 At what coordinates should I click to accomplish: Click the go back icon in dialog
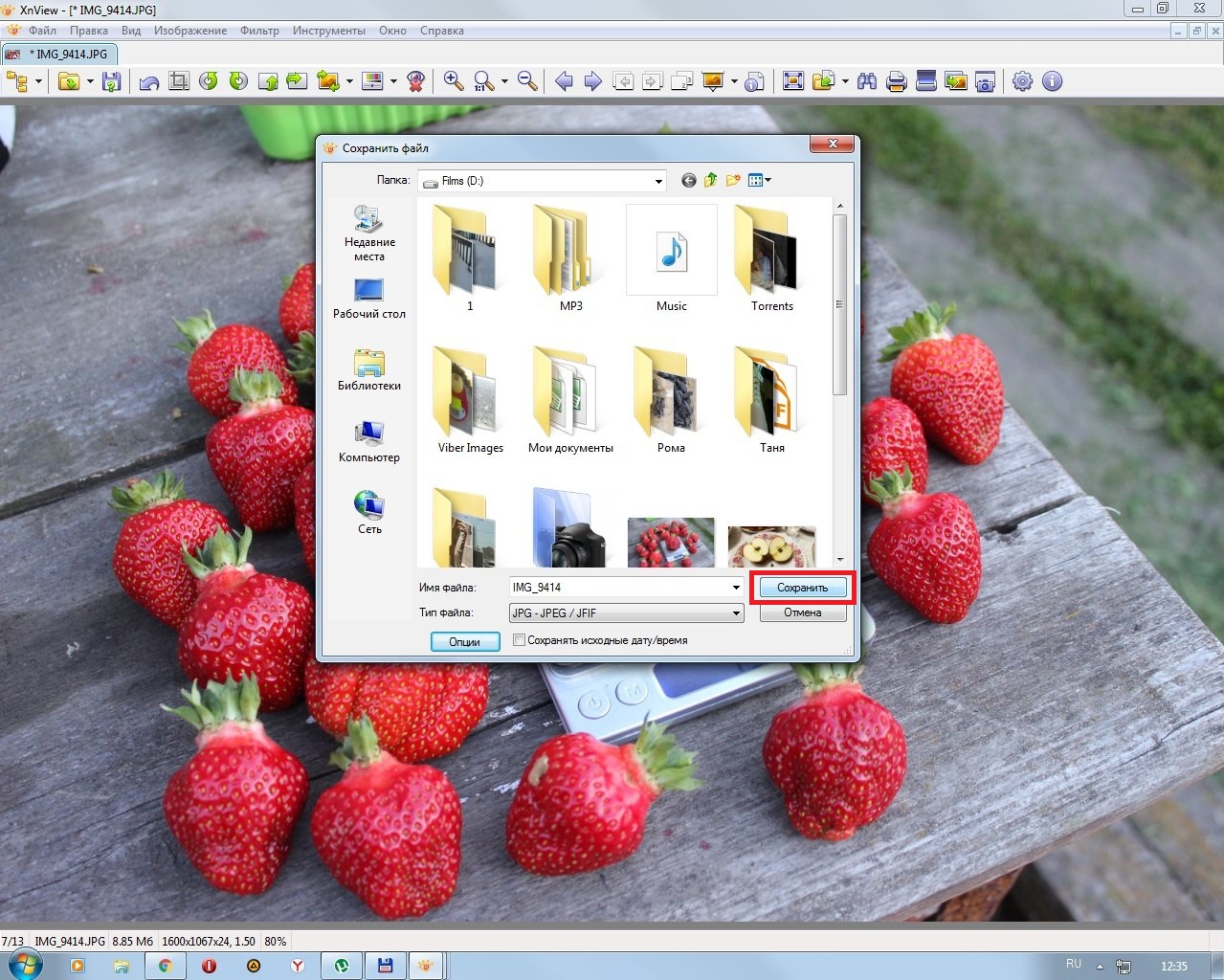[x=688, y=181]
